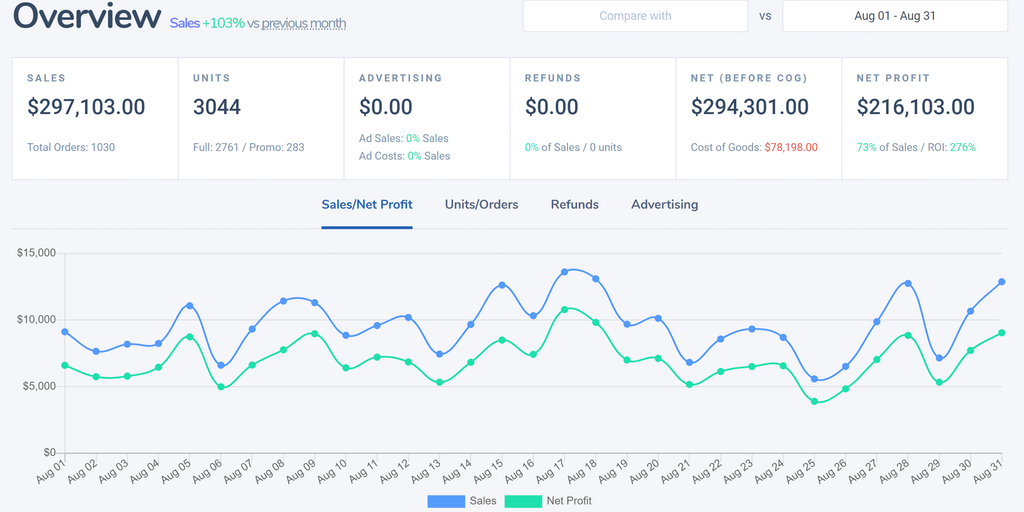Click the Units 3044 card
This screenshot has width=1024, height=512.
261,118
